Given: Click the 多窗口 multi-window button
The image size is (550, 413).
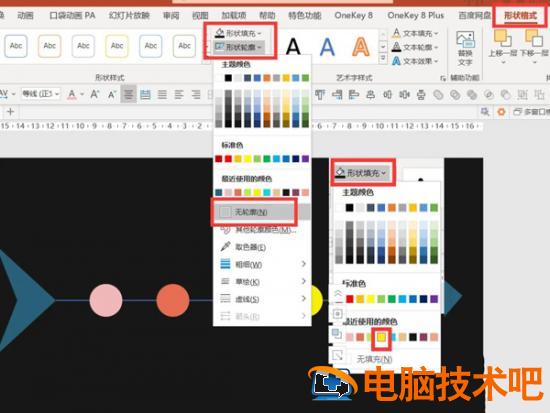Looking at the screenshot, I should (531, 112).
